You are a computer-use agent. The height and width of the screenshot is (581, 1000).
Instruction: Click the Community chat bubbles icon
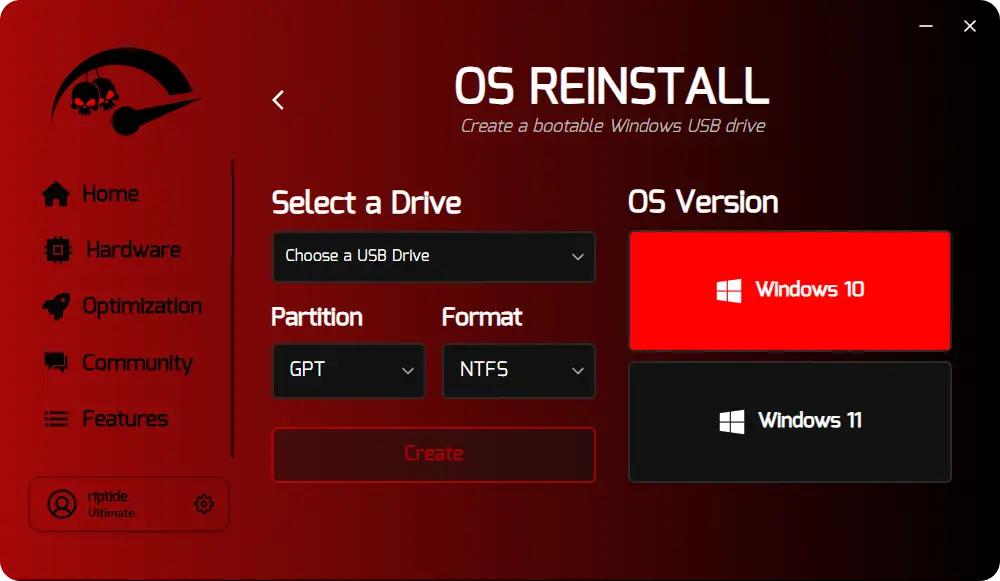tap(56, 363)
